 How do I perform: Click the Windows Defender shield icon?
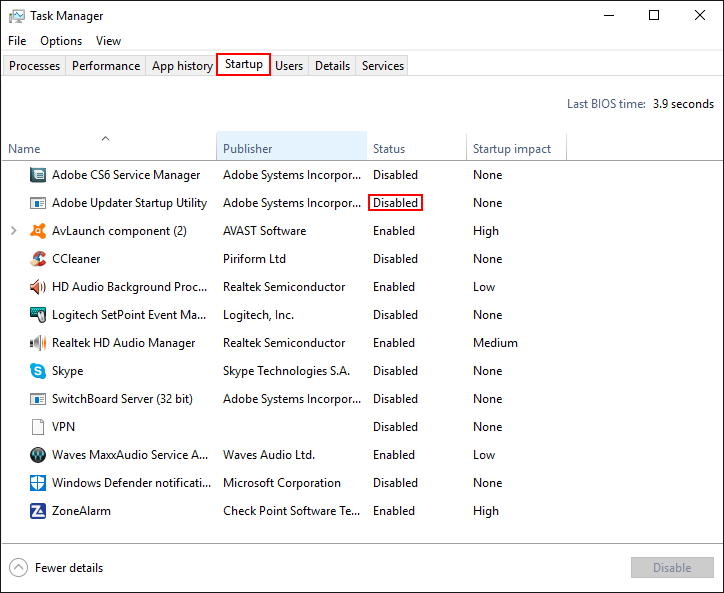38,483
